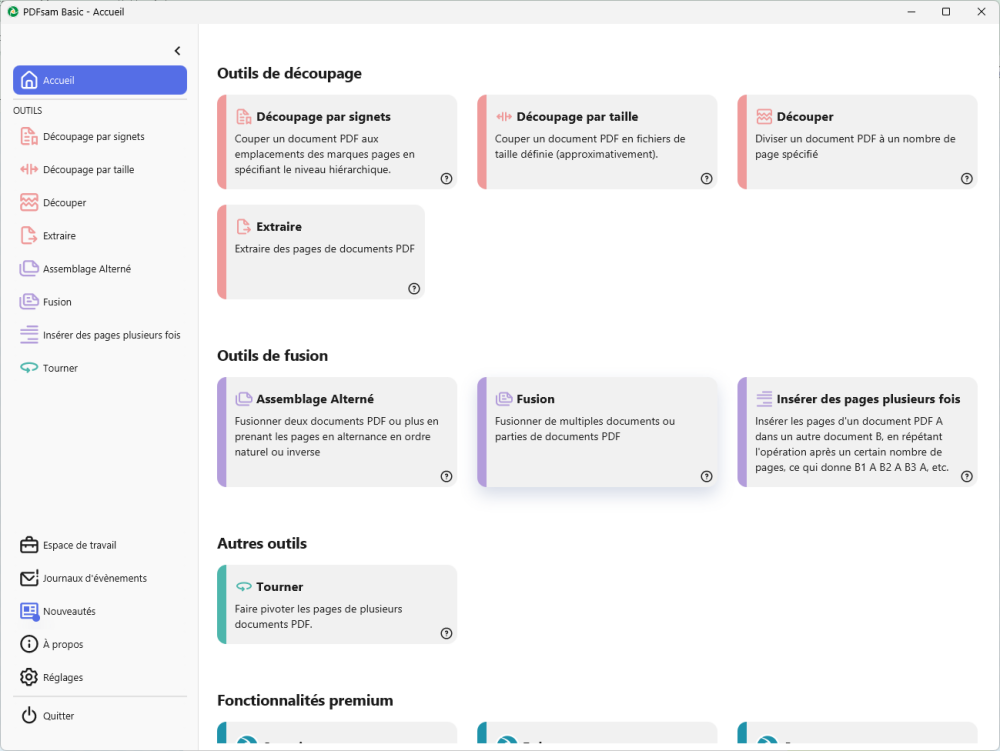Close the PDFsam Basic window

(x=981, y=11)
